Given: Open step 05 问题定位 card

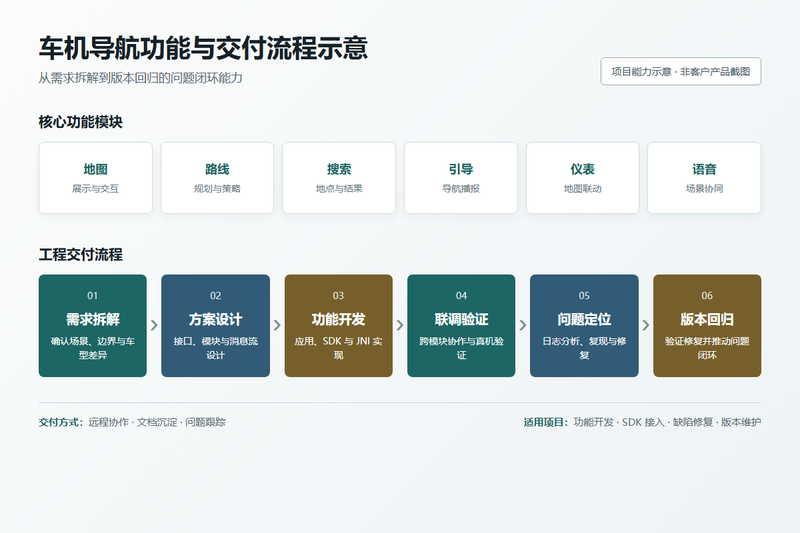Looking at the screenshot, I should [x=584, y=326].
